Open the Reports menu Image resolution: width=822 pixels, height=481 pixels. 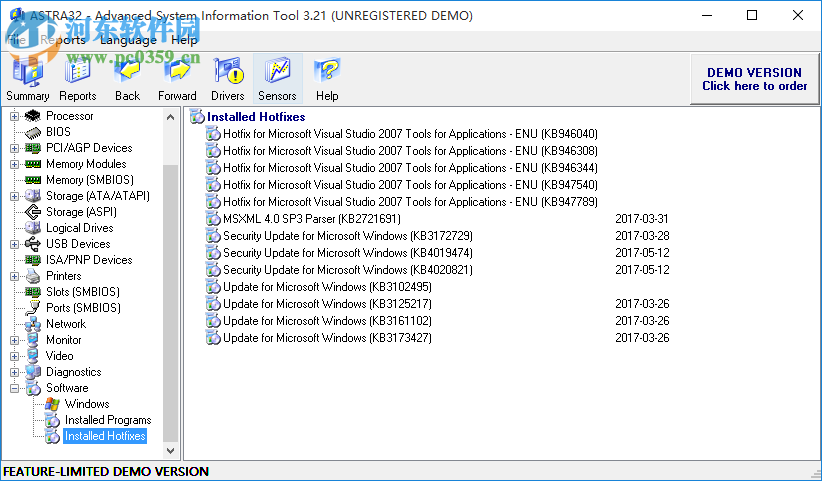pyautogui.click(x=63, y=40)
